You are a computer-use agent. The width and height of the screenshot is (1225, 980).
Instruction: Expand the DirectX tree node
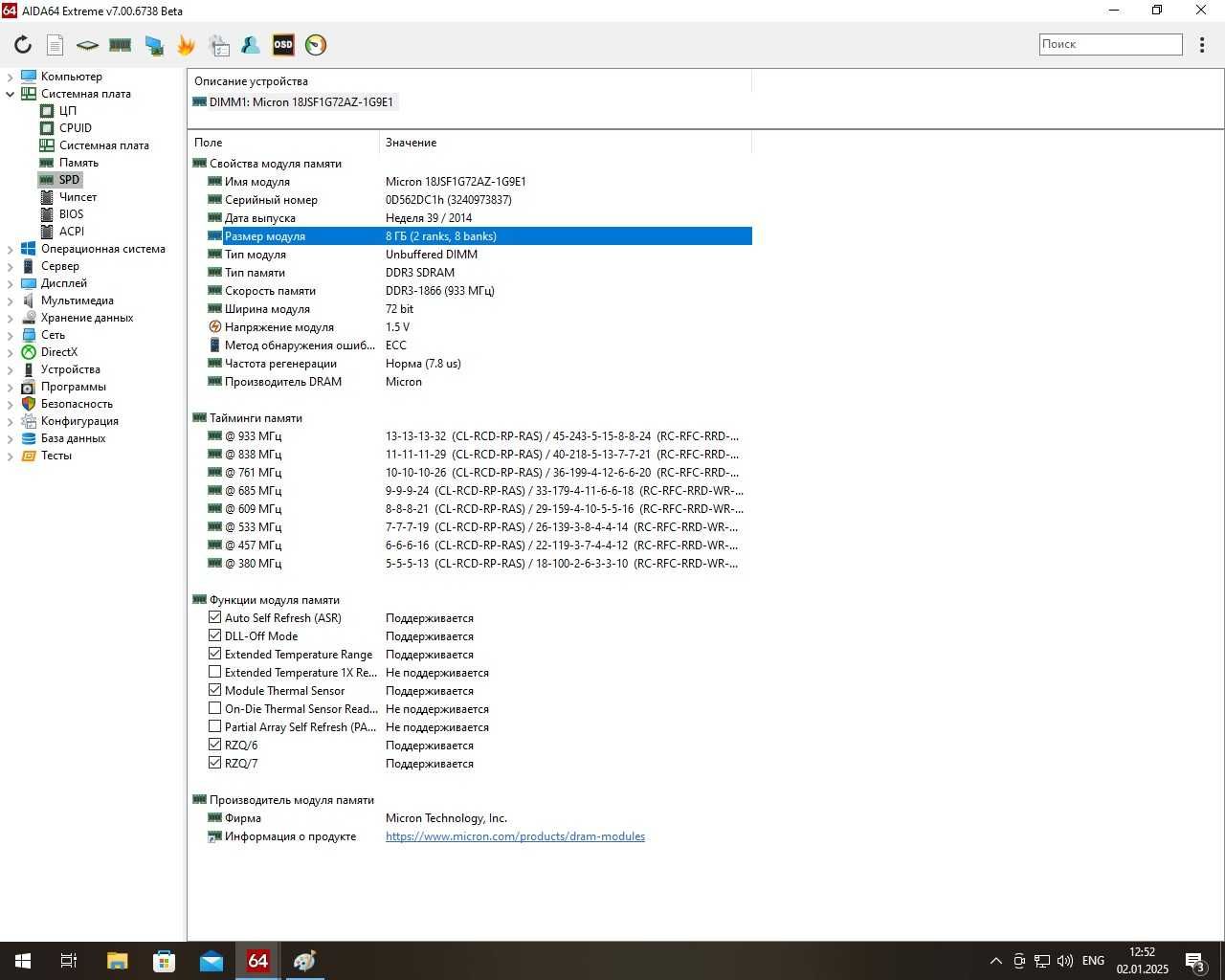tap(11, 352)
